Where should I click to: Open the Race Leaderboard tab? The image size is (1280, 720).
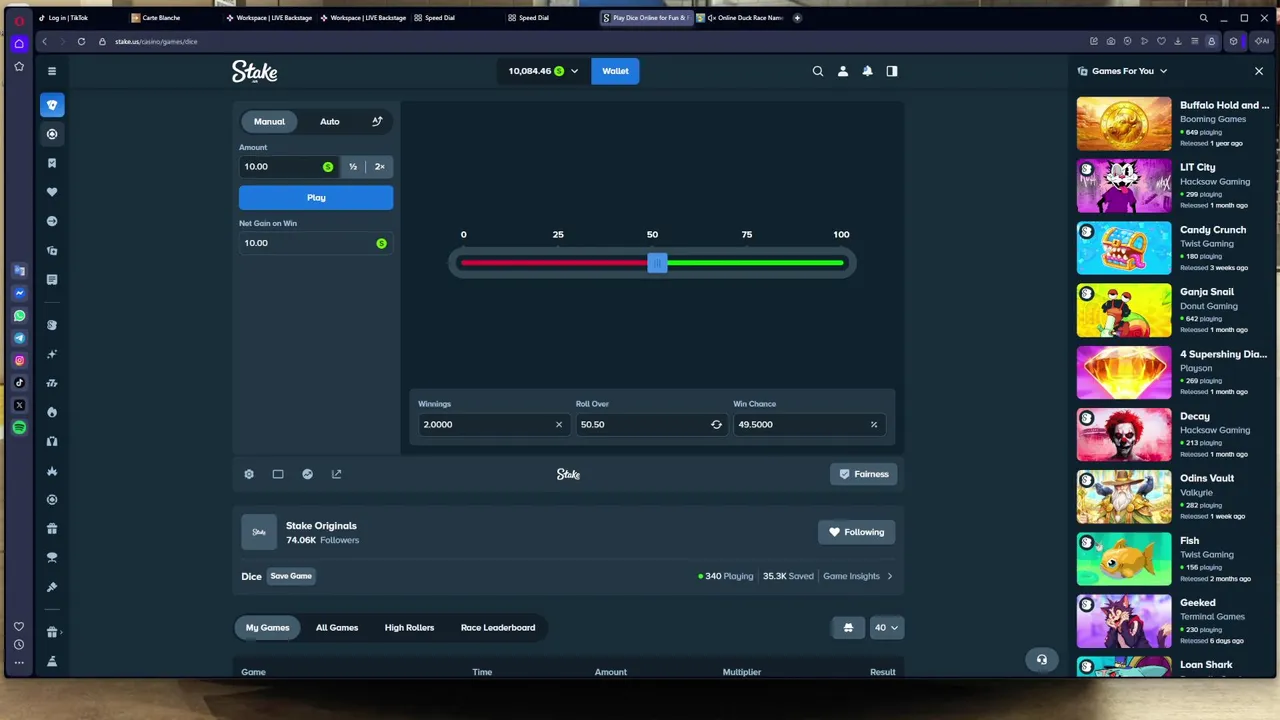498,628
